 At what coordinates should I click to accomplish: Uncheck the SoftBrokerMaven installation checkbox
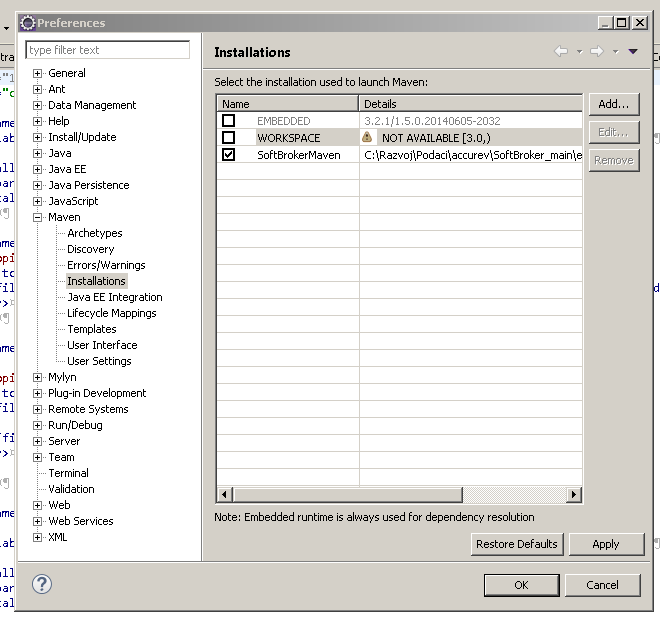pyautogui.click(x=228, y=154)
